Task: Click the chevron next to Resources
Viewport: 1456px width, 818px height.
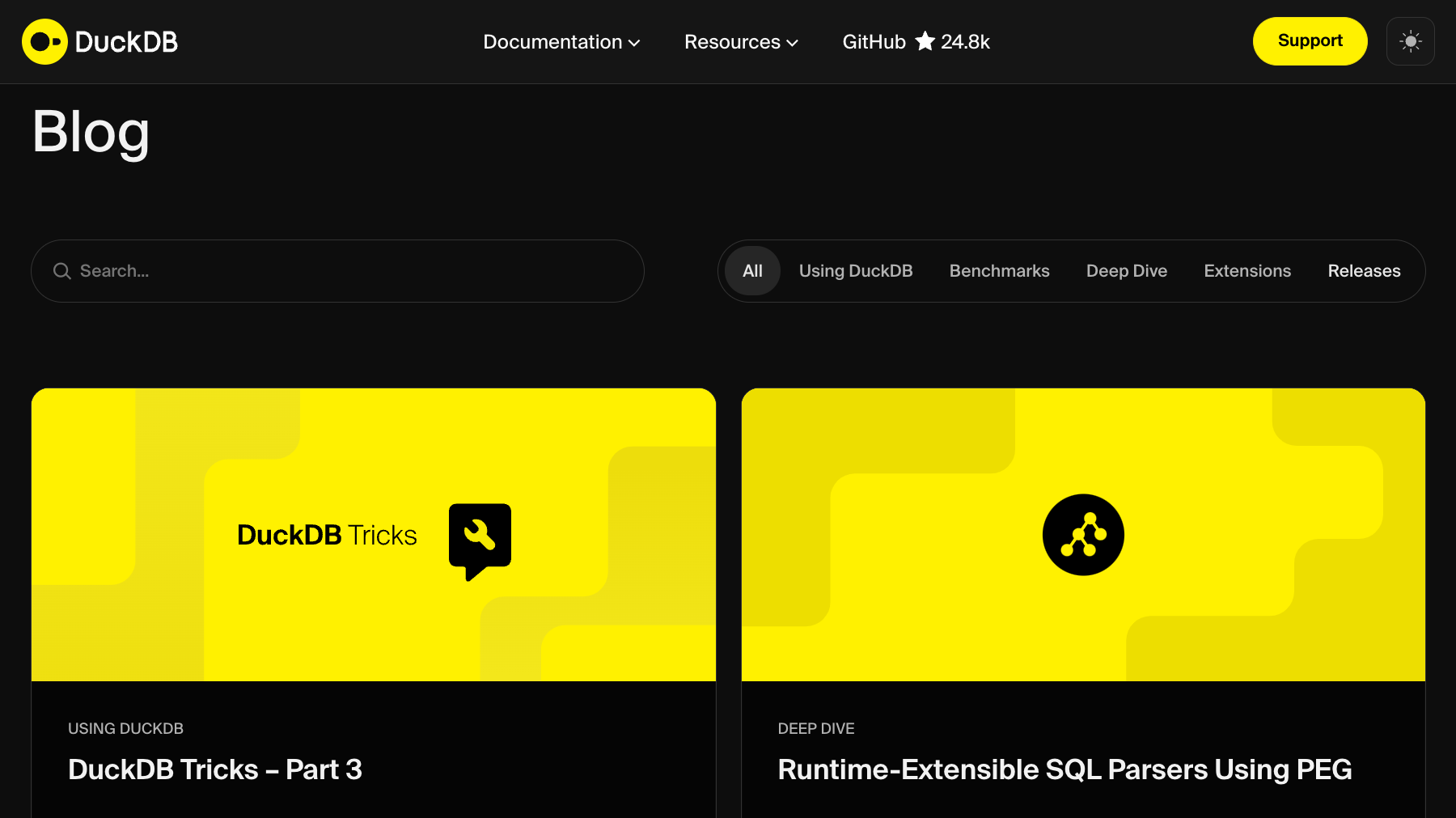Action: point(793,43)
